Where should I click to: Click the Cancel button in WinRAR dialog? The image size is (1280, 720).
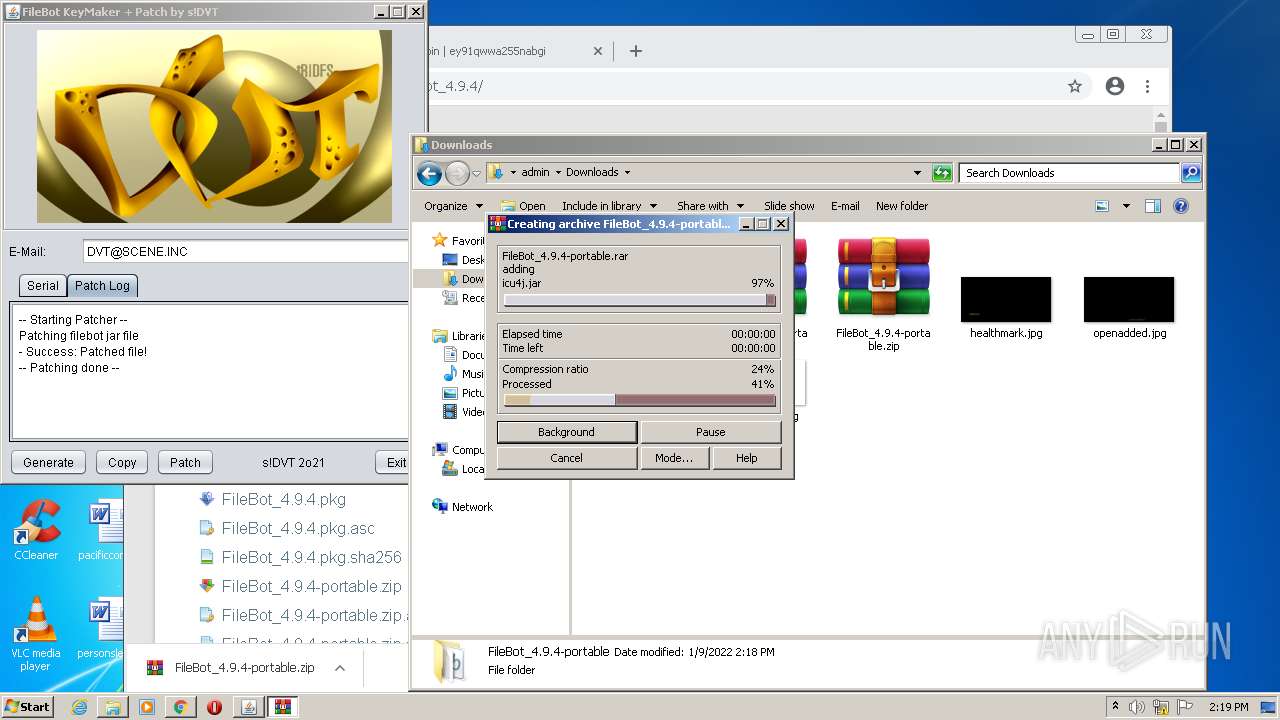(566, 458)
